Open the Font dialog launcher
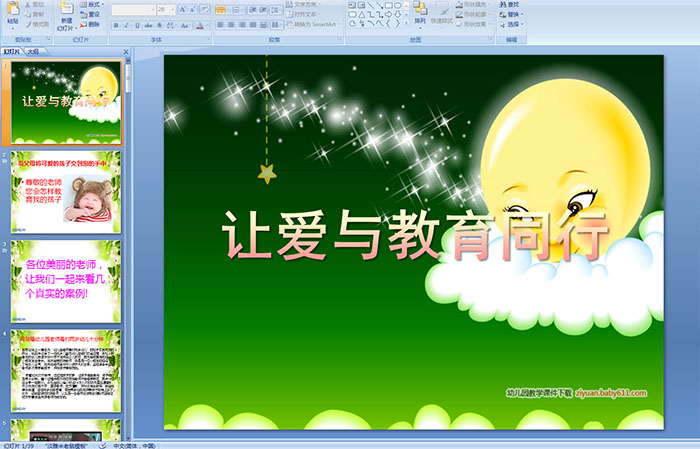This screenshot has width=700, height=449. point(208,40)
